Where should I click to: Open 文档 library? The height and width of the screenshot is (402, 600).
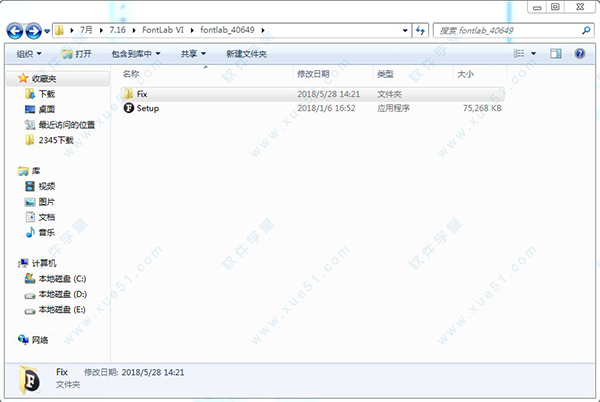tap(47, 217)
